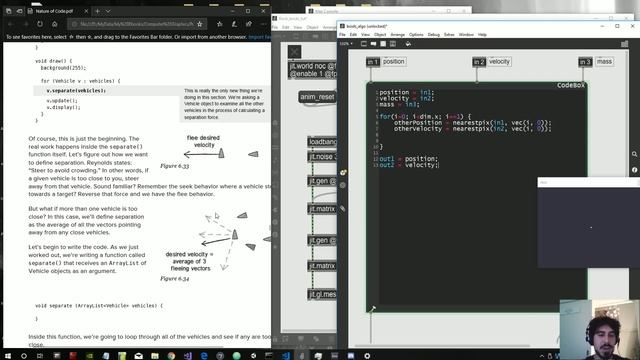The image size is (640, 360).
Task: Open the Options menu in the gen patcher window
Action: 416,35
